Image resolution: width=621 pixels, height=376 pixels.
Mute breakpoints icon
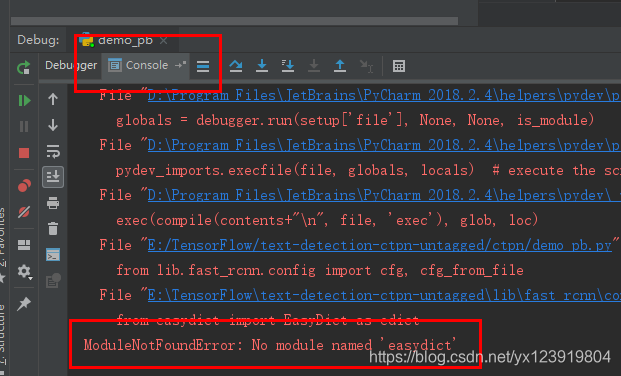point(24,212)
